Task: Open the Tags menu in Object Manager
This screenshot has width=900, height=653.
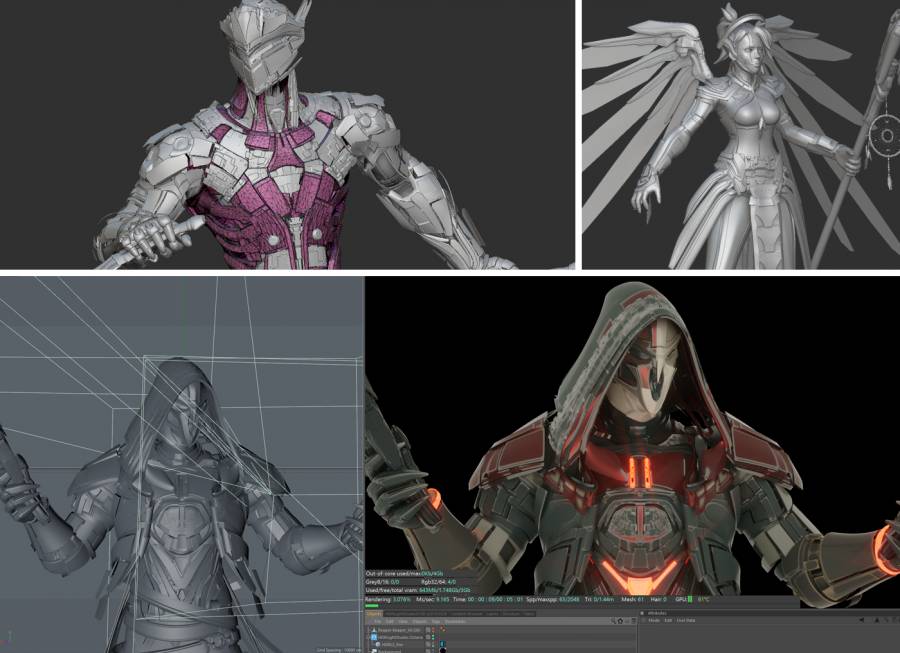Action: (436, 621)
